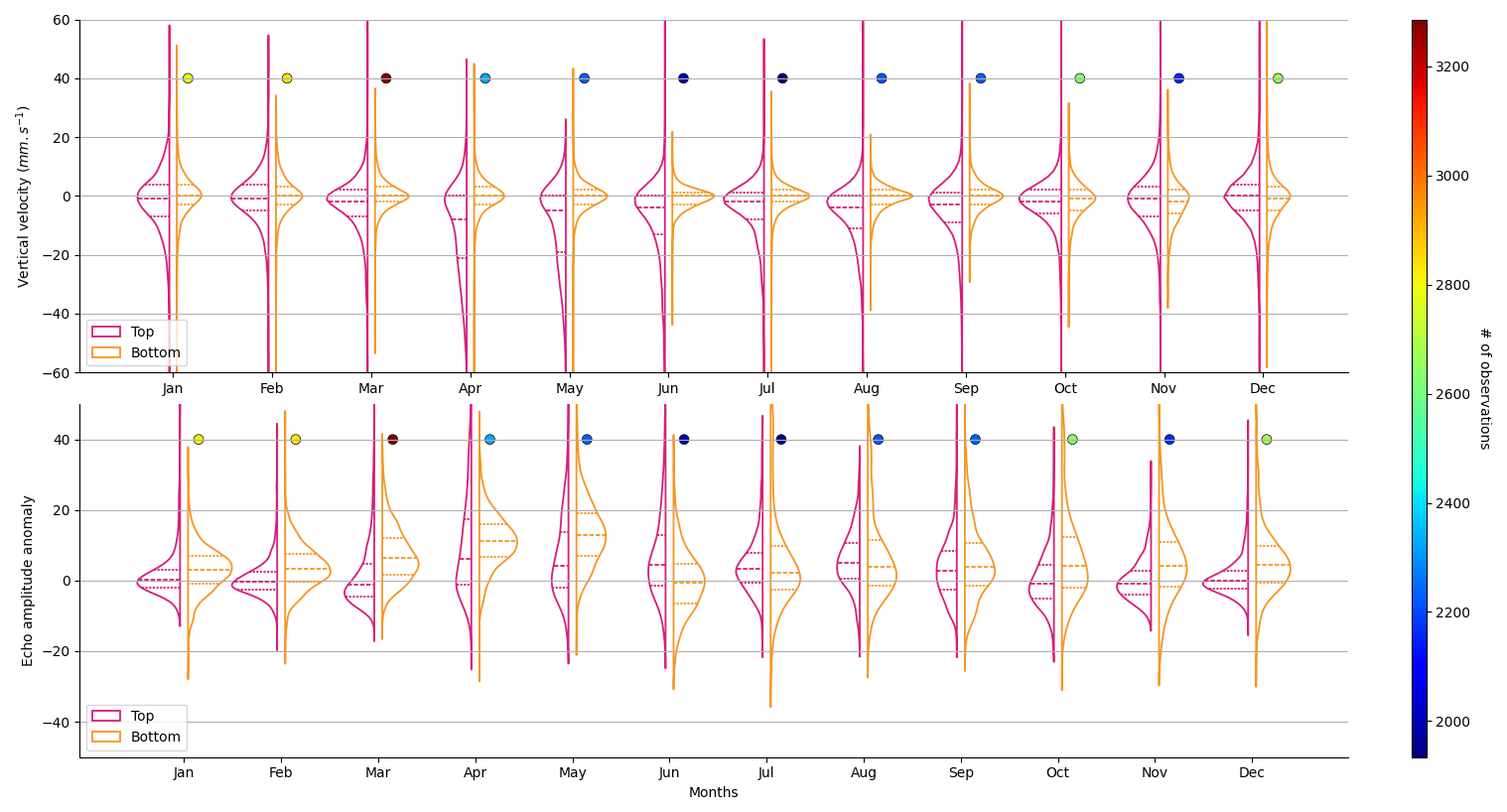Select the yellow dot above Feb in the echo amplitude plot

[295, 440]
